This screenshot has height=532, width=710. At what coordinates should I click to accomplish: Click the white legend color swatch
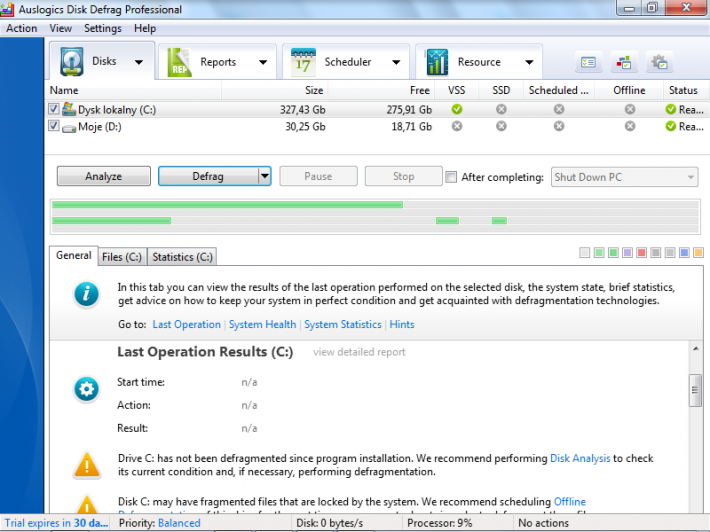click(x=585, y=252)
